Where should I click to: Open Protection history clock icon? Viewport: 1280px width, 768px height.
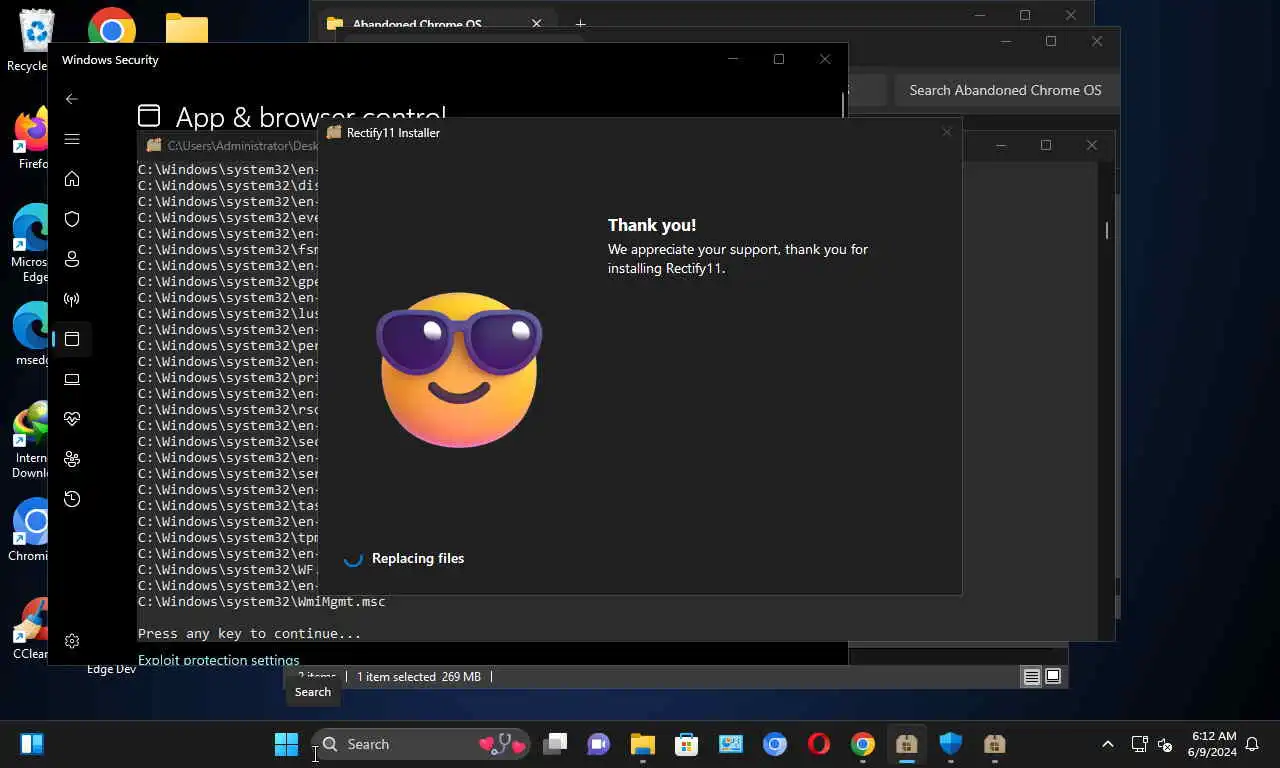point(71,499)
